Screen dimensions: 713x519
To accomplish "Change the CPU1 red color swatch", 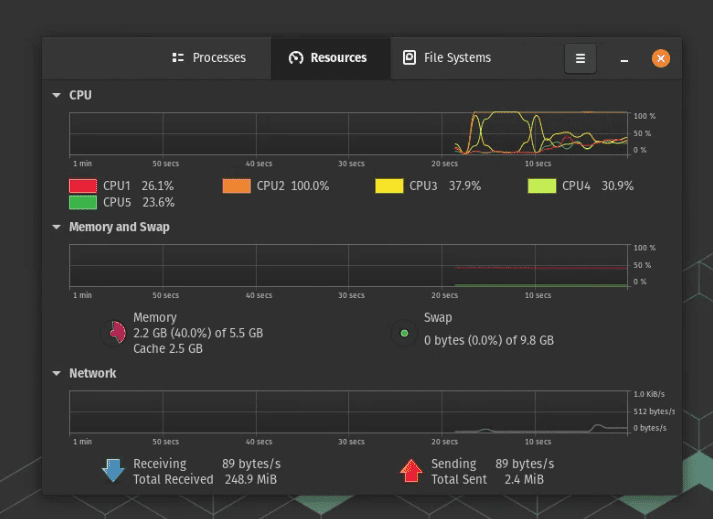I will click(x=83, y=186).
